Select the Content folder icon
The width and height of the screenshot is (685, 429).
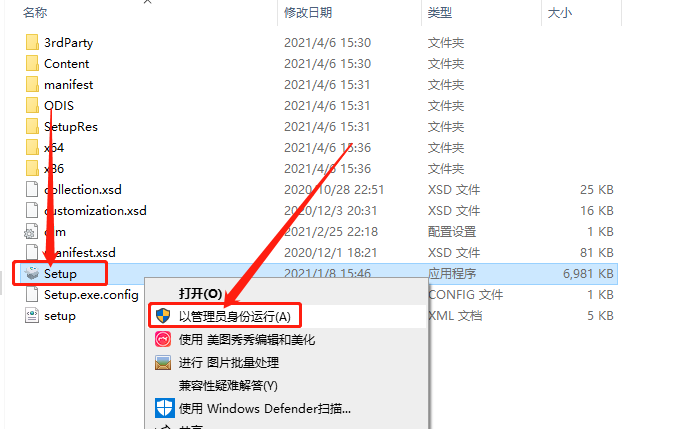32,63
